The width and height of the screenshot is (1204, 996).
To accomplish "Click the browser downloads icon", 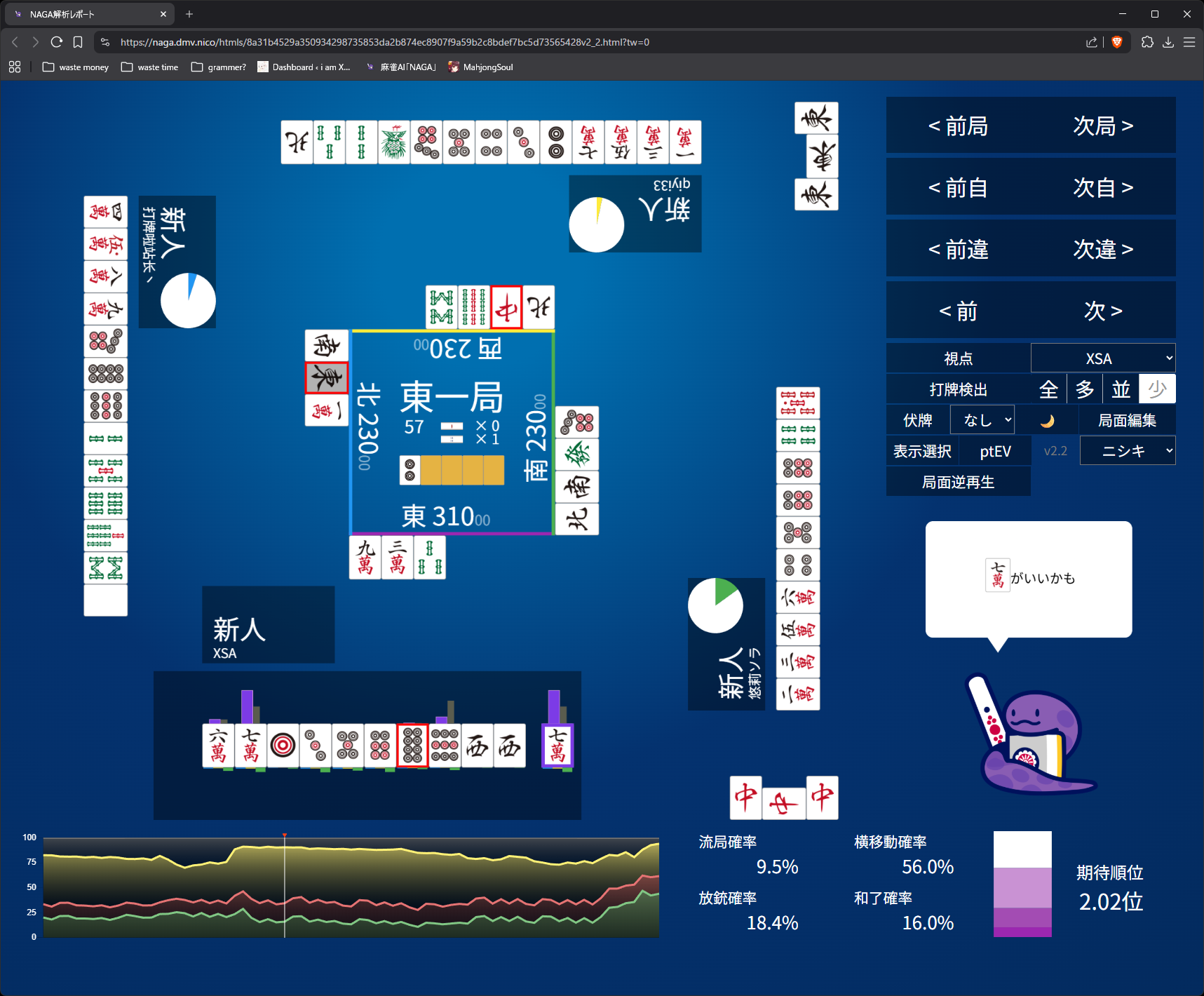I will tap(1168, 42).
